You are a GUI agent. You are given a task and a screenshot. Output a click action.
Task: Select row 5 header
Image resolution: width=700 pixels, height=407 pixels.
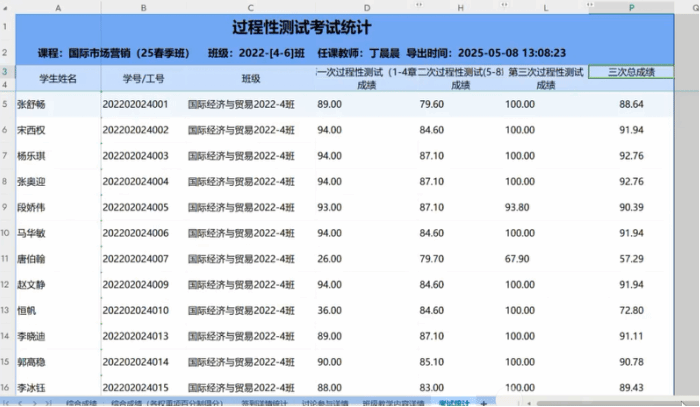[x=6, y=103]
